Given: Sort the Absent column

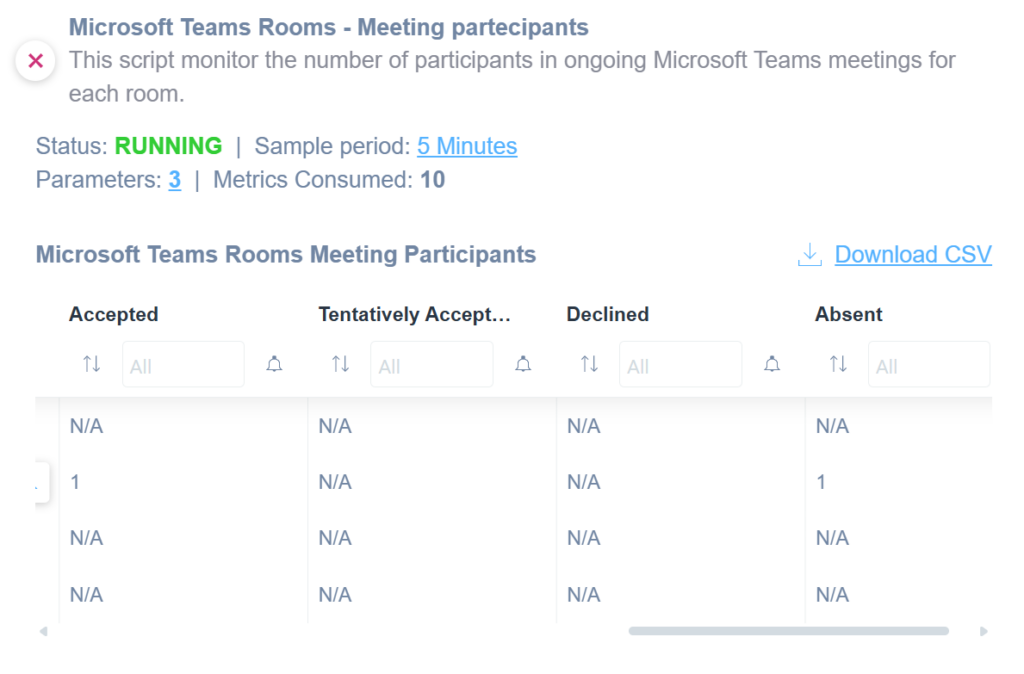Looking at the screenshot, I should tap(838, 365).
